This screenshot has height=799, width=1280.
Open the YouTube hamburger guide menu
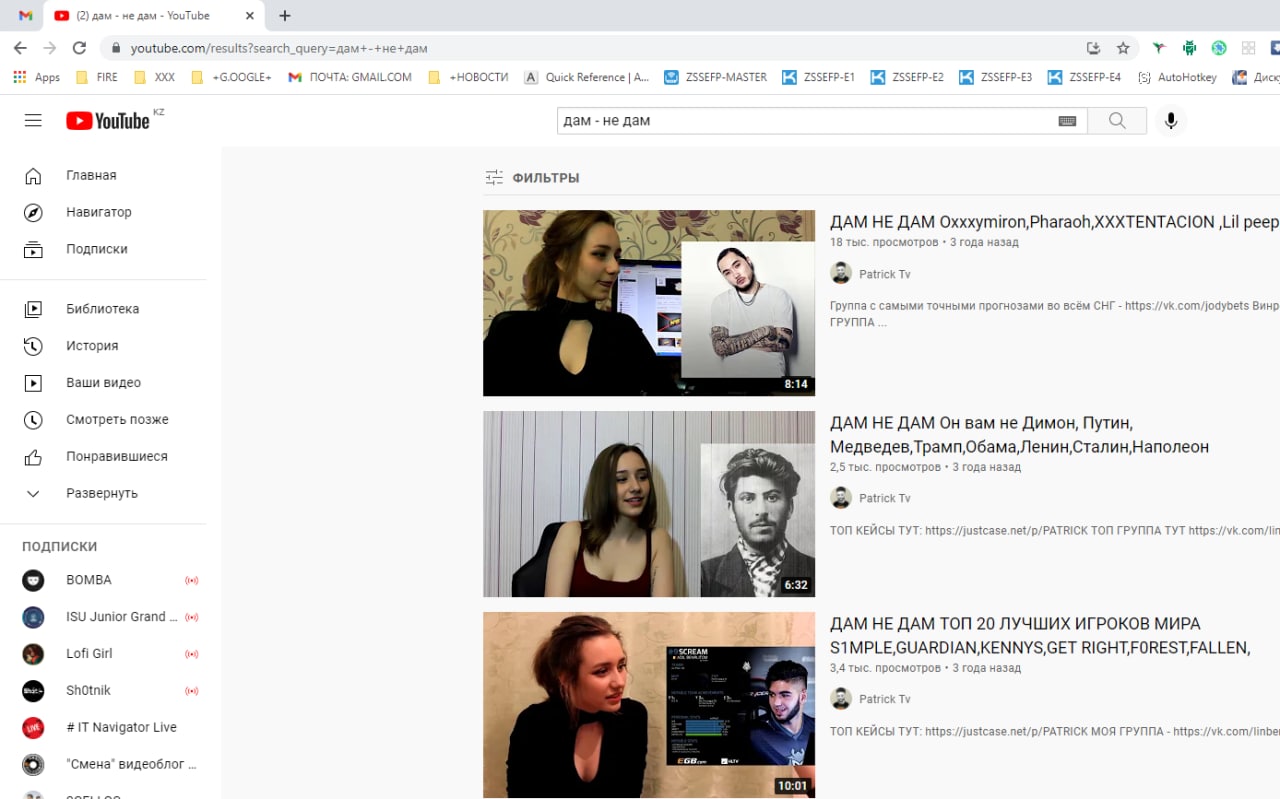tap(33, 121)
